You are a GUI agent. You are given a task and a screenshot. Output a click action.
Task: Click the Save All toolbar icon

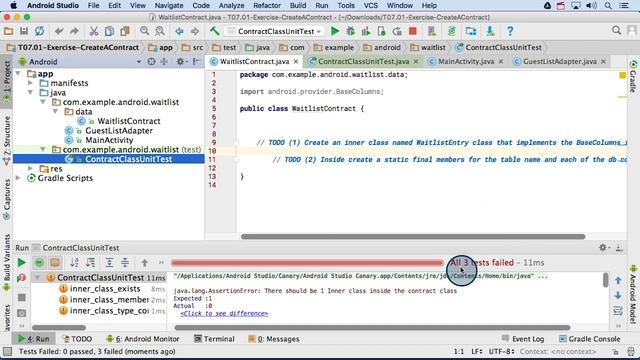point(24,31)
